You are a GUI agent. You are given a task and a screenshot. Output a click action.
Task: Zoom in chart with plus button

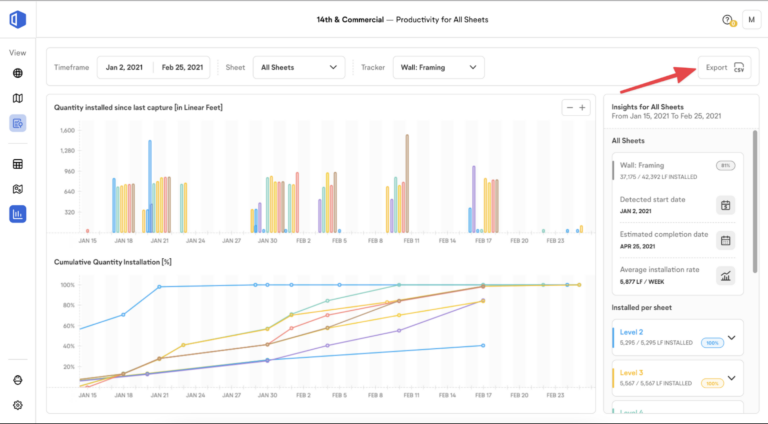click(583, 107)
